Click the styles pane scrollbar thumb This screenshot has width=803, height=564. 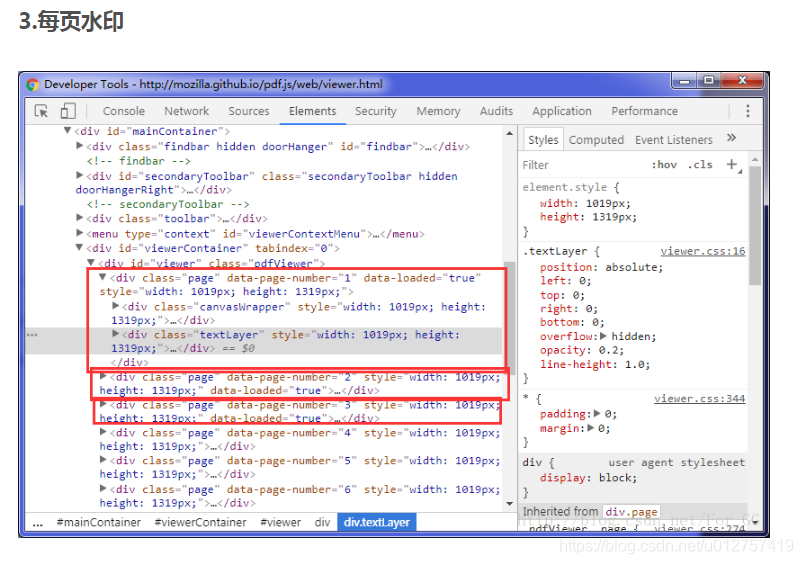coord(754,224)
